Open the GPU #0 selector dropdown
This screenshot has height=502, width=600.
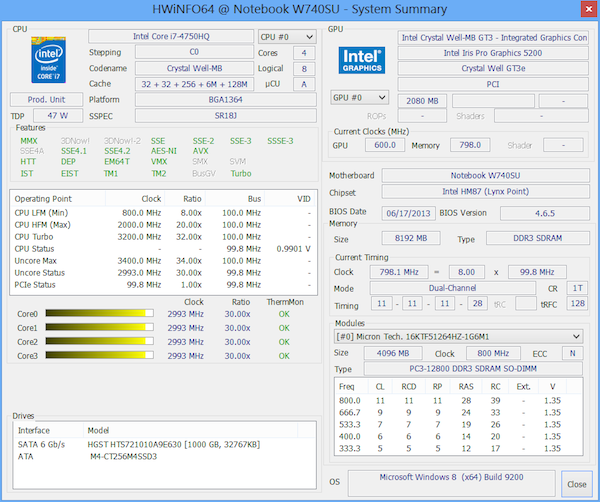tap(359, 98)
